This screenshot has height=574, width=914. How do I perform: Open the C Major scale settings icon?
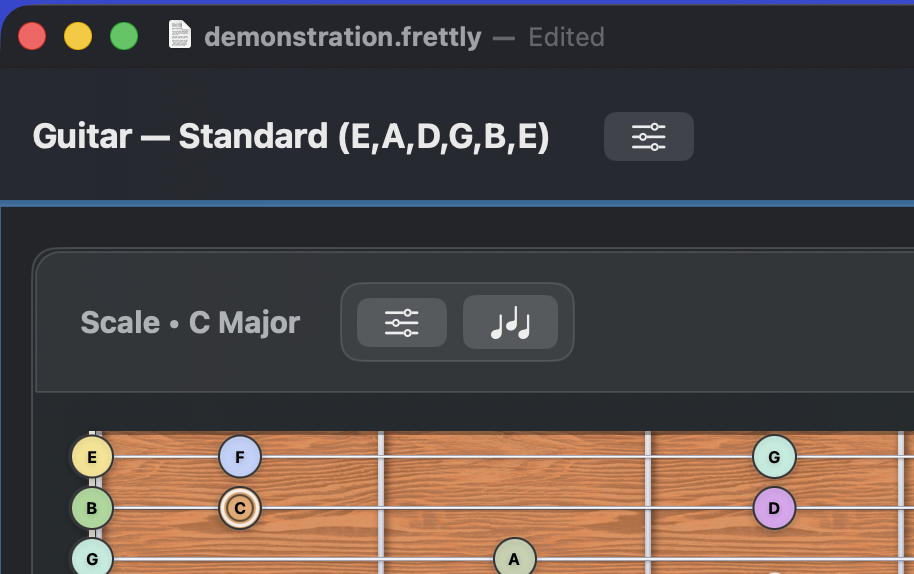402,322
